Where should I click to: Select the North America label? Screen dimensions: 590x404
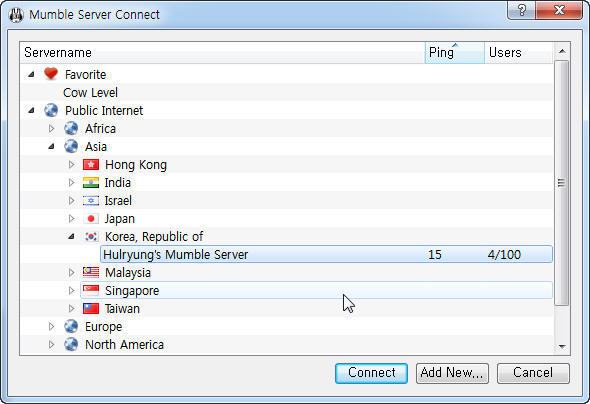(124, 344)
